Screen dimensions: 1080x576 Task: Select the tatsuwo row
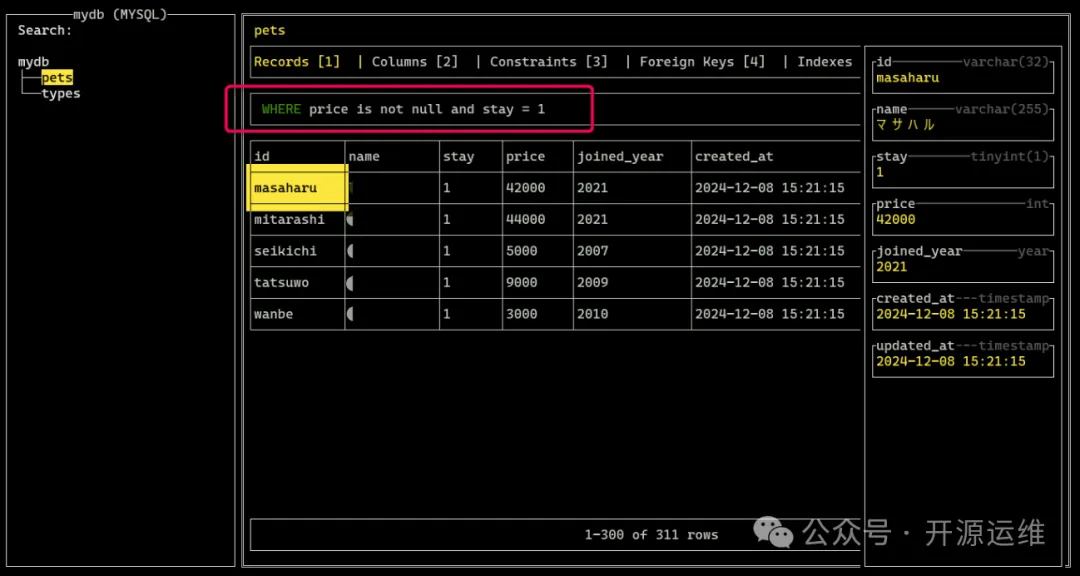click(281, 283)
